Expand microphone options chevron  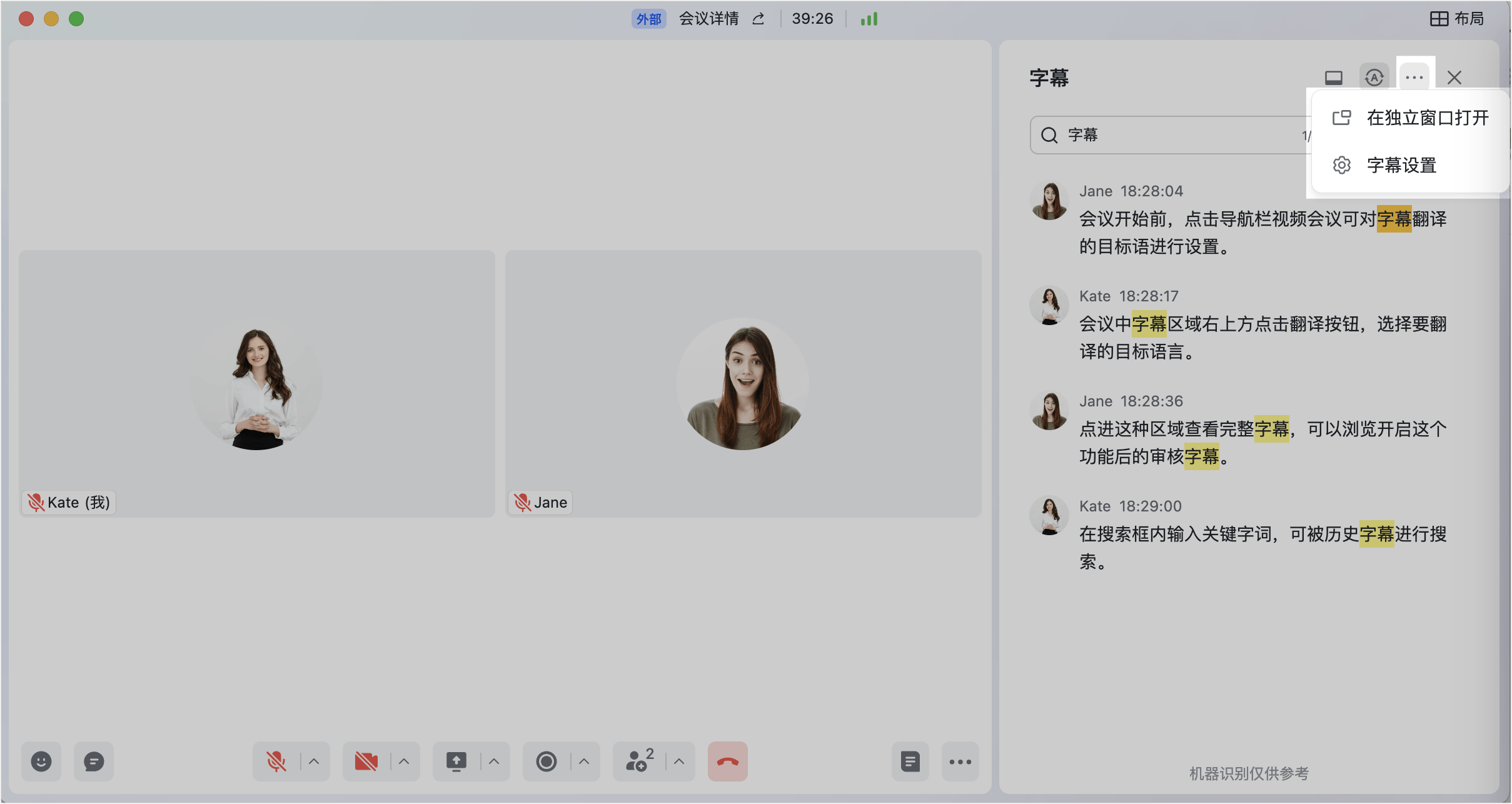[x=314, y=761]
